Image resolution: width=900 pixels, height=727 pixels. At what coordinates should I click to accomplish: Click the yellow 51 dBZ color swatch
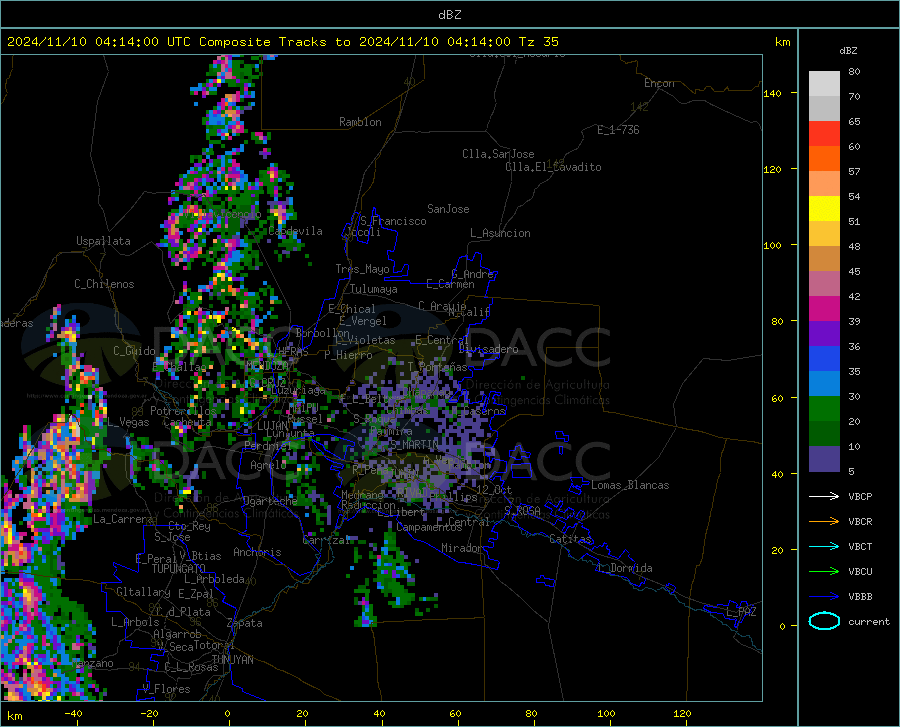[824, 209]
